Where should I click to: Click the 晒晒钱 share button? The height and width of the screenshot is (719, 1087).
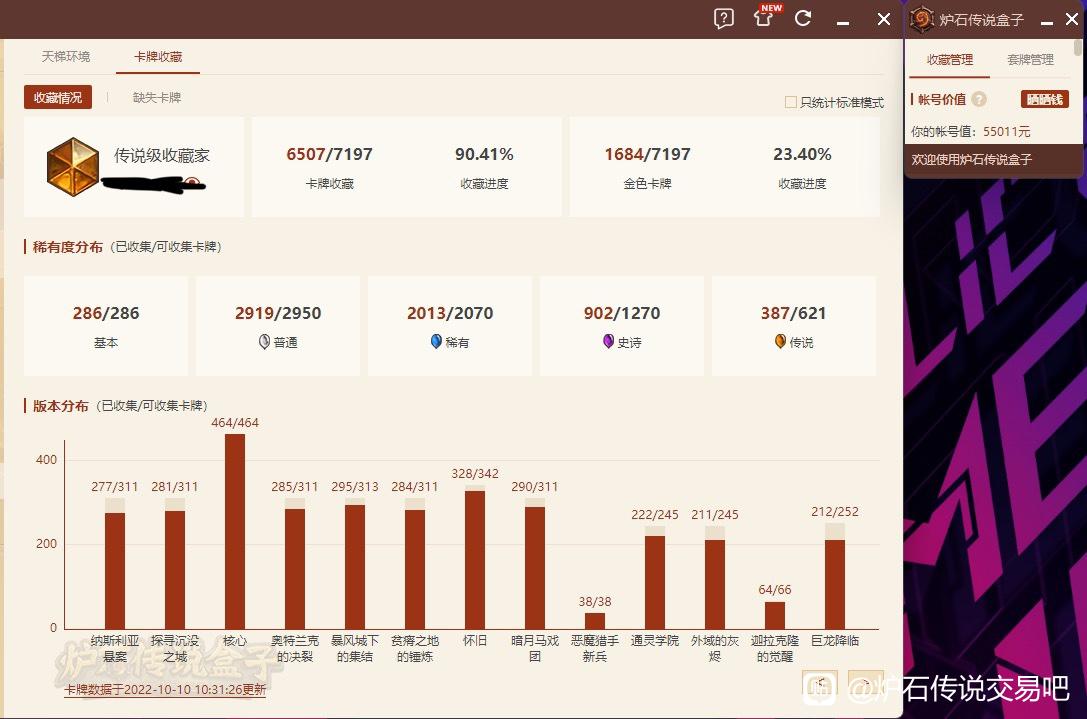click(x=1045, y=99)
